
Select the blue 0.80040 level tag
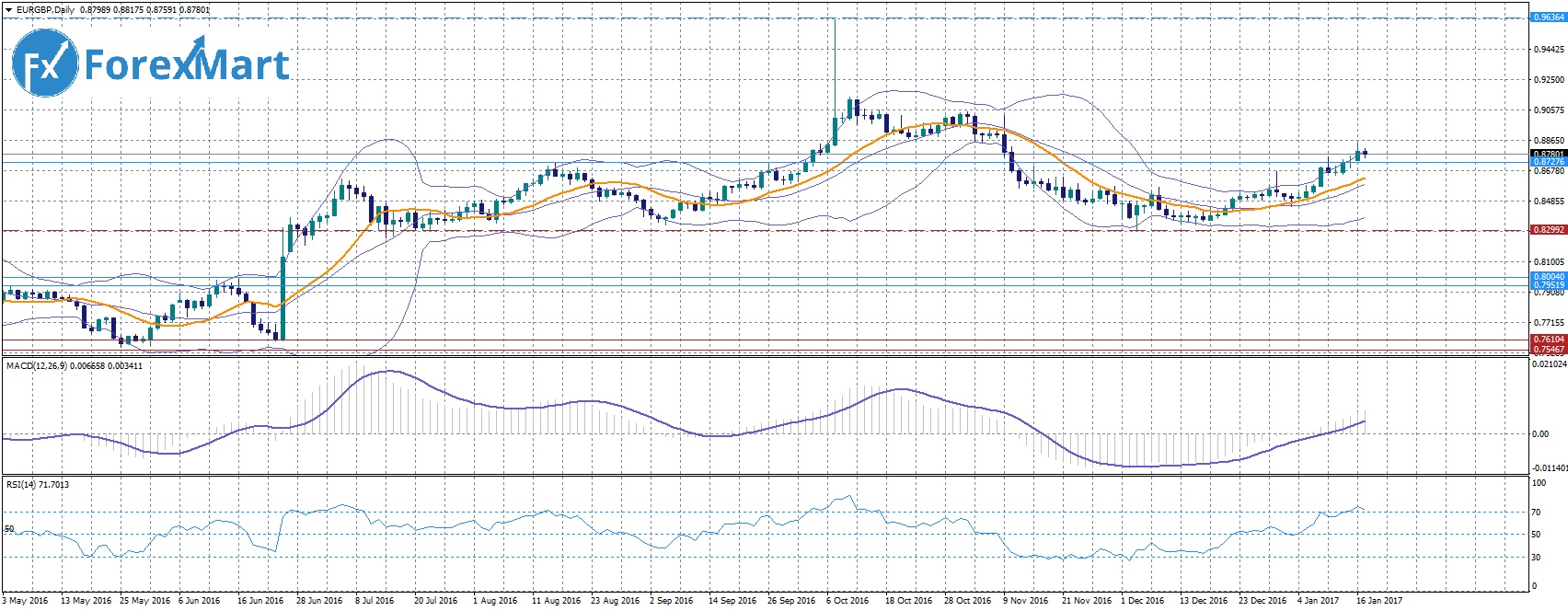click(x=1548, y=277)
